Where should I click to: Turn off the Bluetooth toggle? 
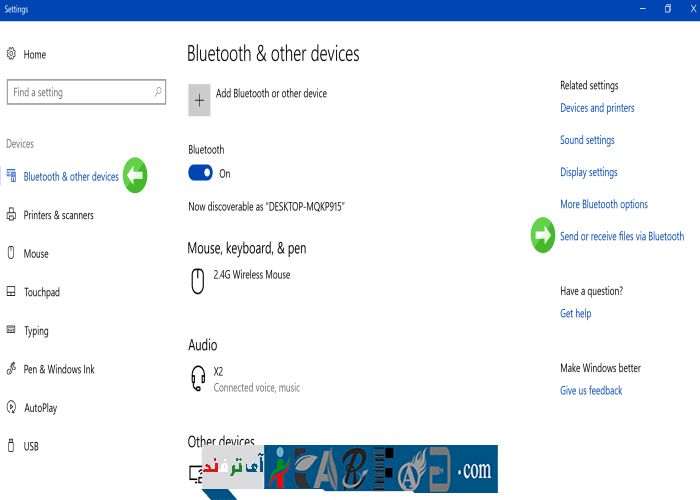pos(200,173)
